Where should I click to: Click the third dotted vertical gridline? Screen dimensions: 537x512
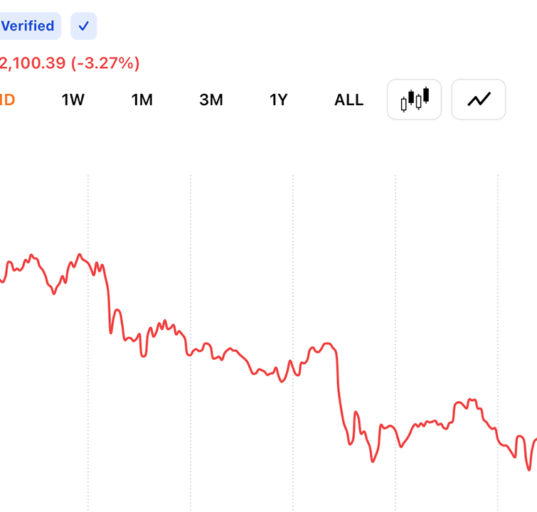(x=293, y=342)
